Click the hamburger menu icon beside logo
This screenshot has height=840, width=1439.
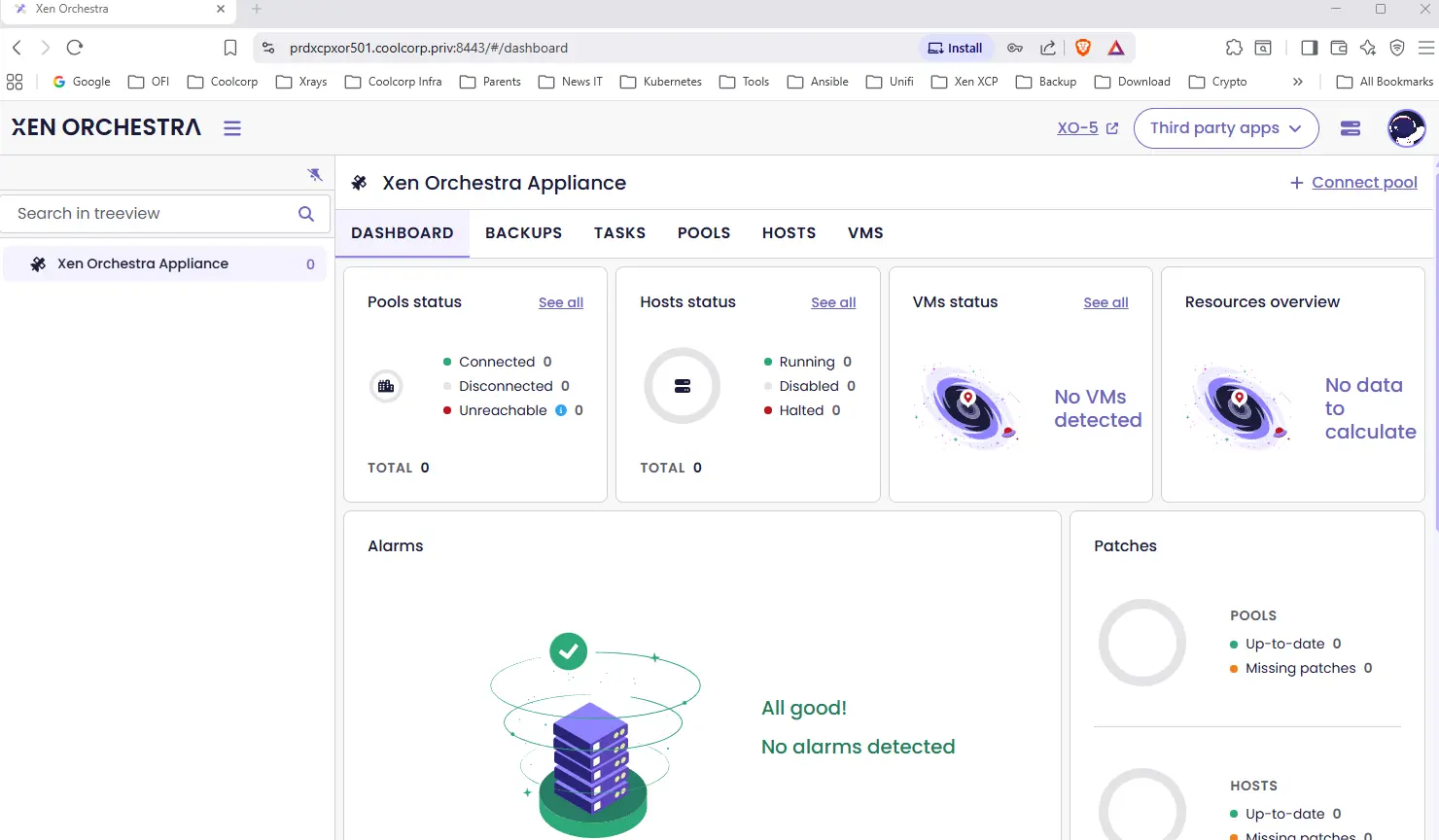pos(232,128)
